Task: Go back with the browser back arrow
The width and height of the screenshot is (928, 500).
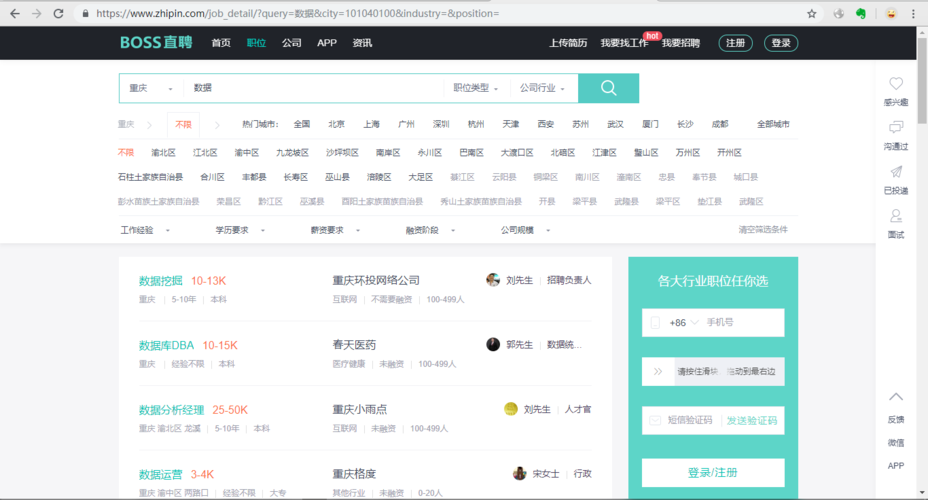Action: coord(15,13)
